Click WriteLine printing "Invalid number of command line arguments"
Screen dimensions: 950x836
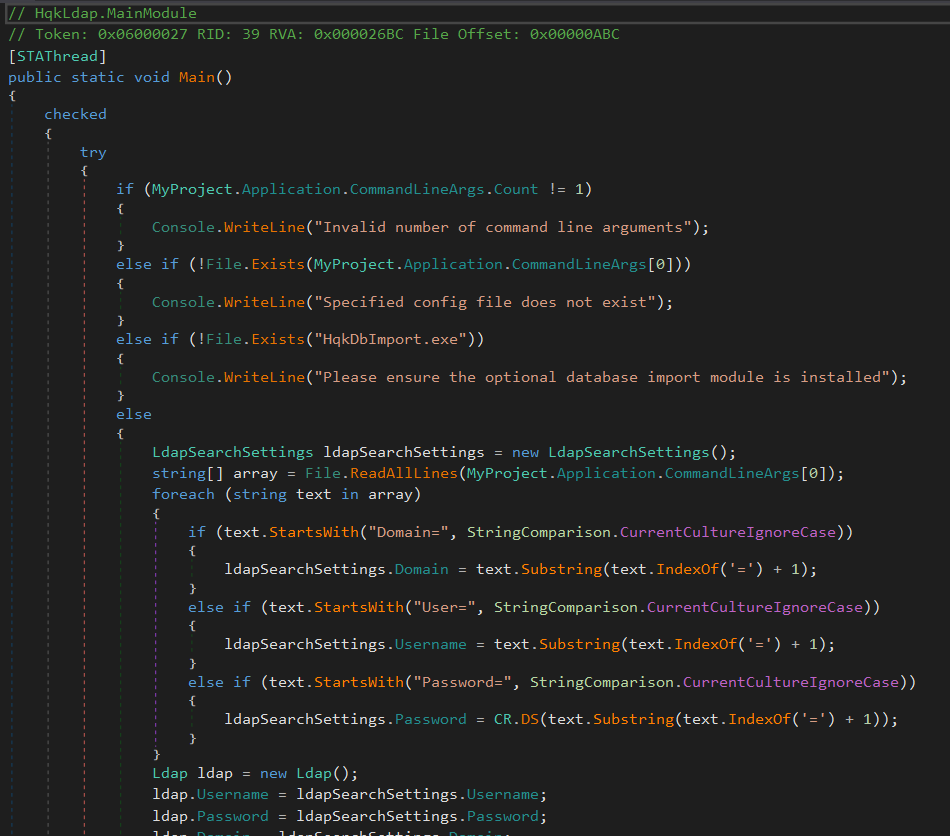(264, 228)
